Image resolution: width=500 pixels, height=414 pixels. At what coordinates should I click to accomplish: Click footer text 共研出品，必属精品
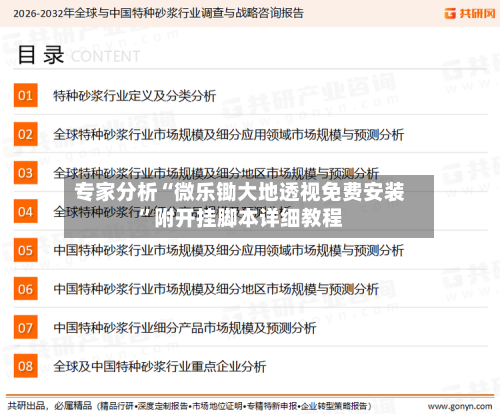(50, 406)
